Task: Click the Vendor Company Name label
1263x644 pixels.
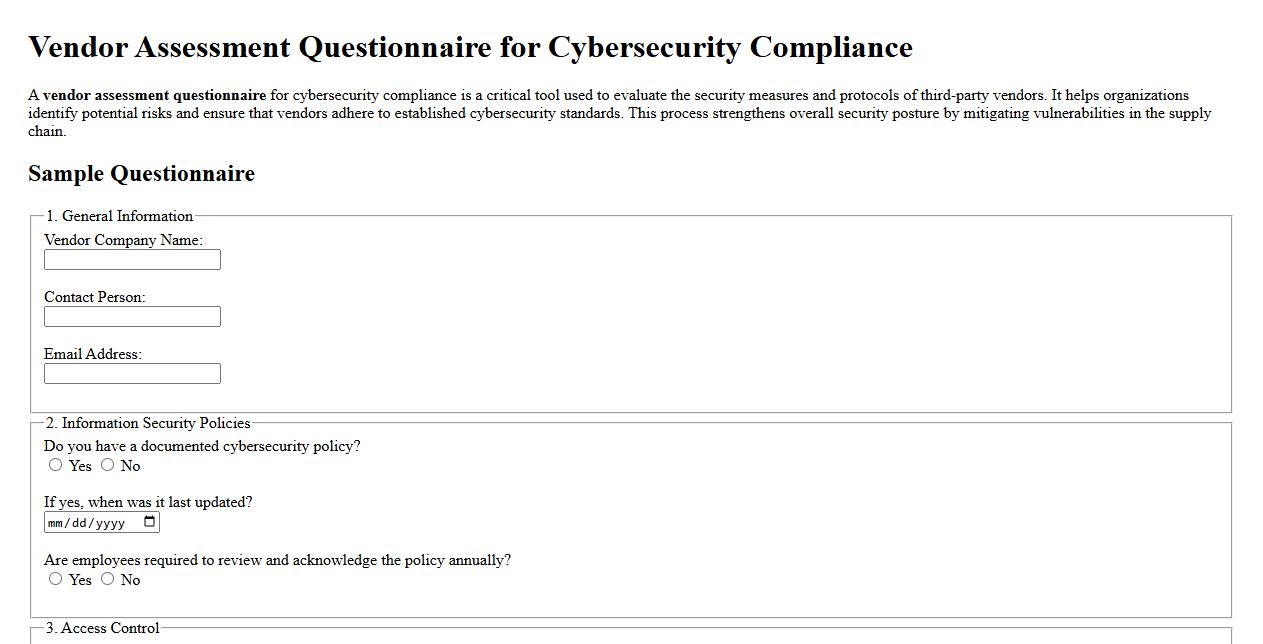Action: (123, 240)
